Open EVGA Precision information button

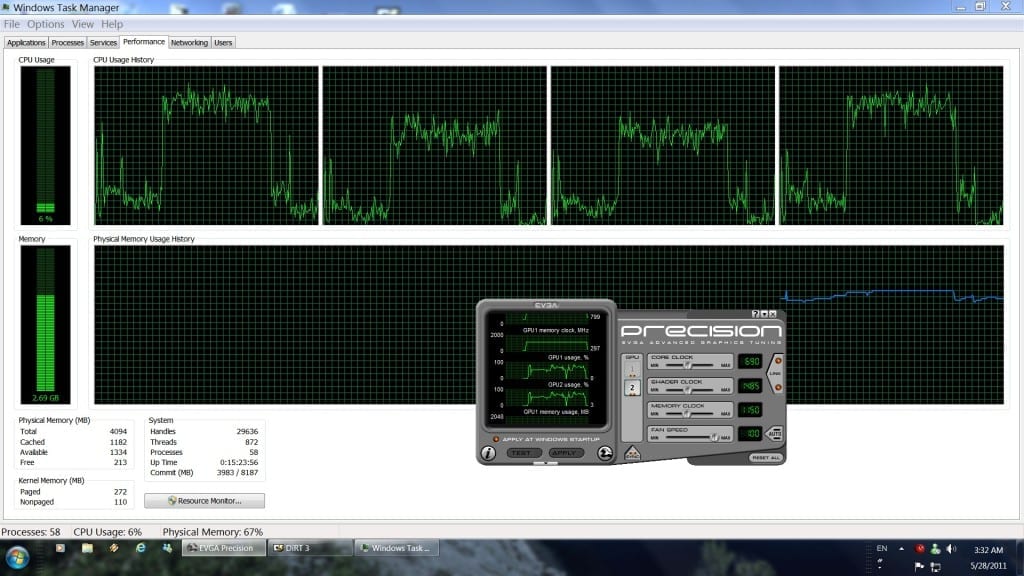(488, 453)
